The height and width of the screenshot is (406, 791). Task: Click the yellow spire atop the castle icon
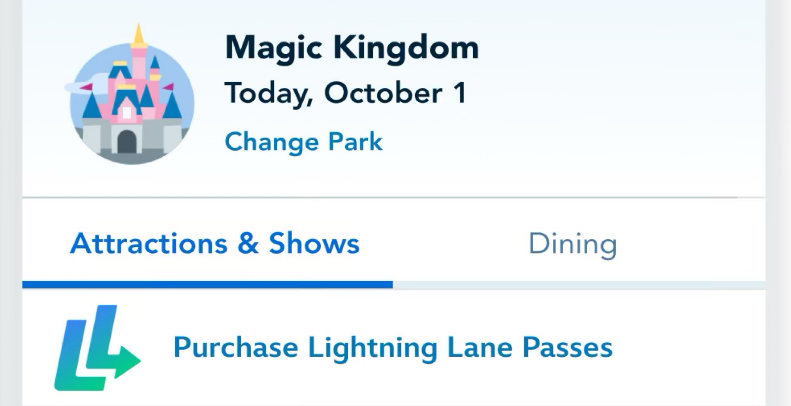[138, 38]
